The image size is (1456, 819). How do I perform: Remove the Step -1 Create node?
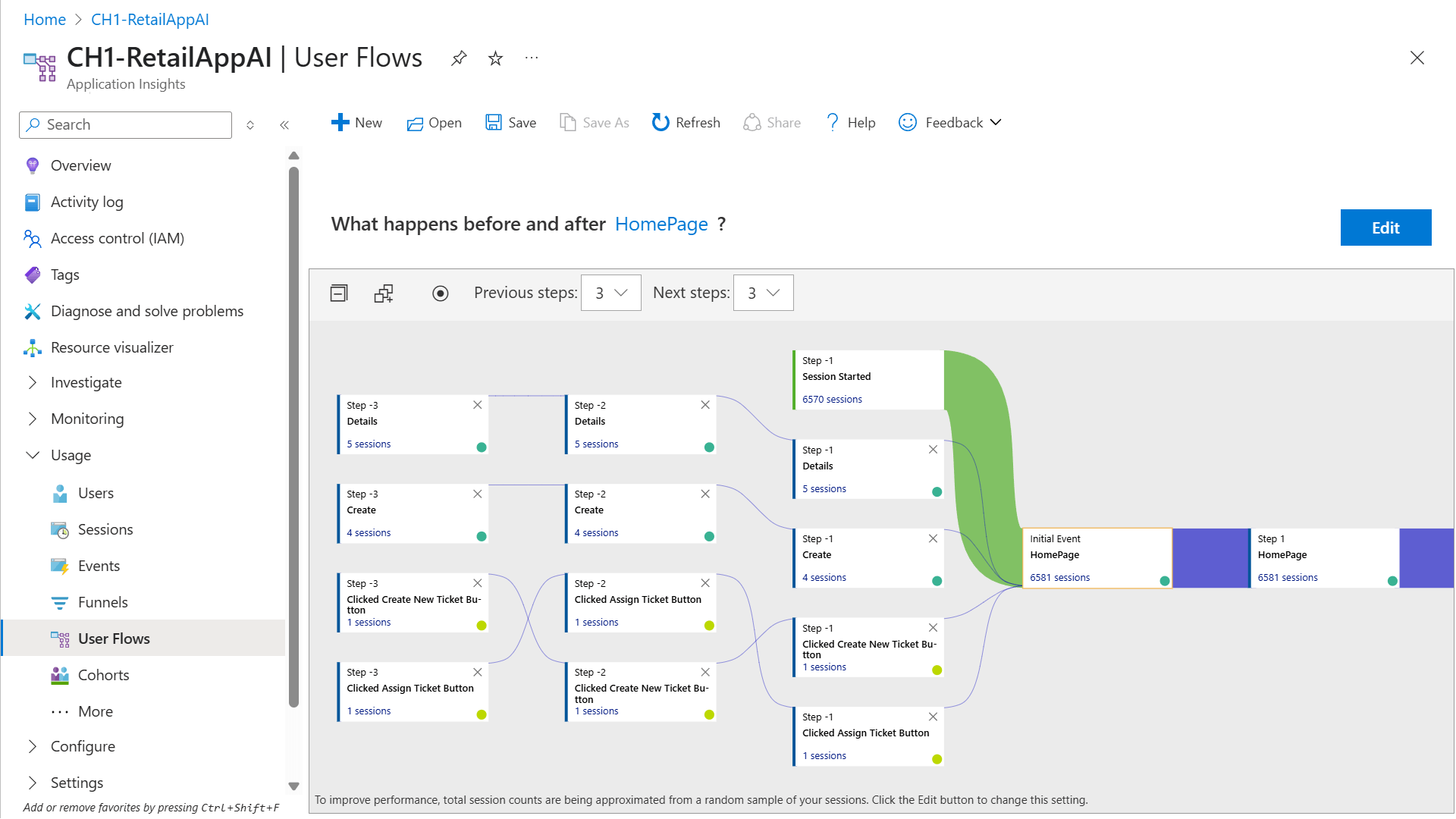click(x=933, y=538)
